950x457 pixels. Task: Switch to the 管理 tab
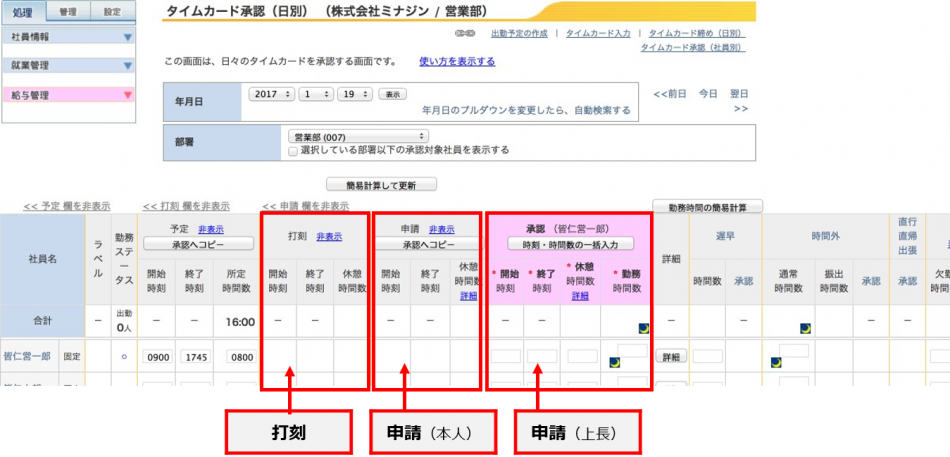[68, 12]
